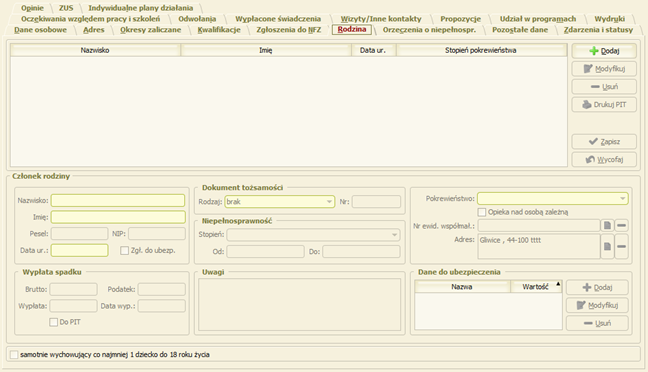This screenshot has width=648, height=372.
Task: Sort family list by Nazwisko column header
Action: pos(95,50)
